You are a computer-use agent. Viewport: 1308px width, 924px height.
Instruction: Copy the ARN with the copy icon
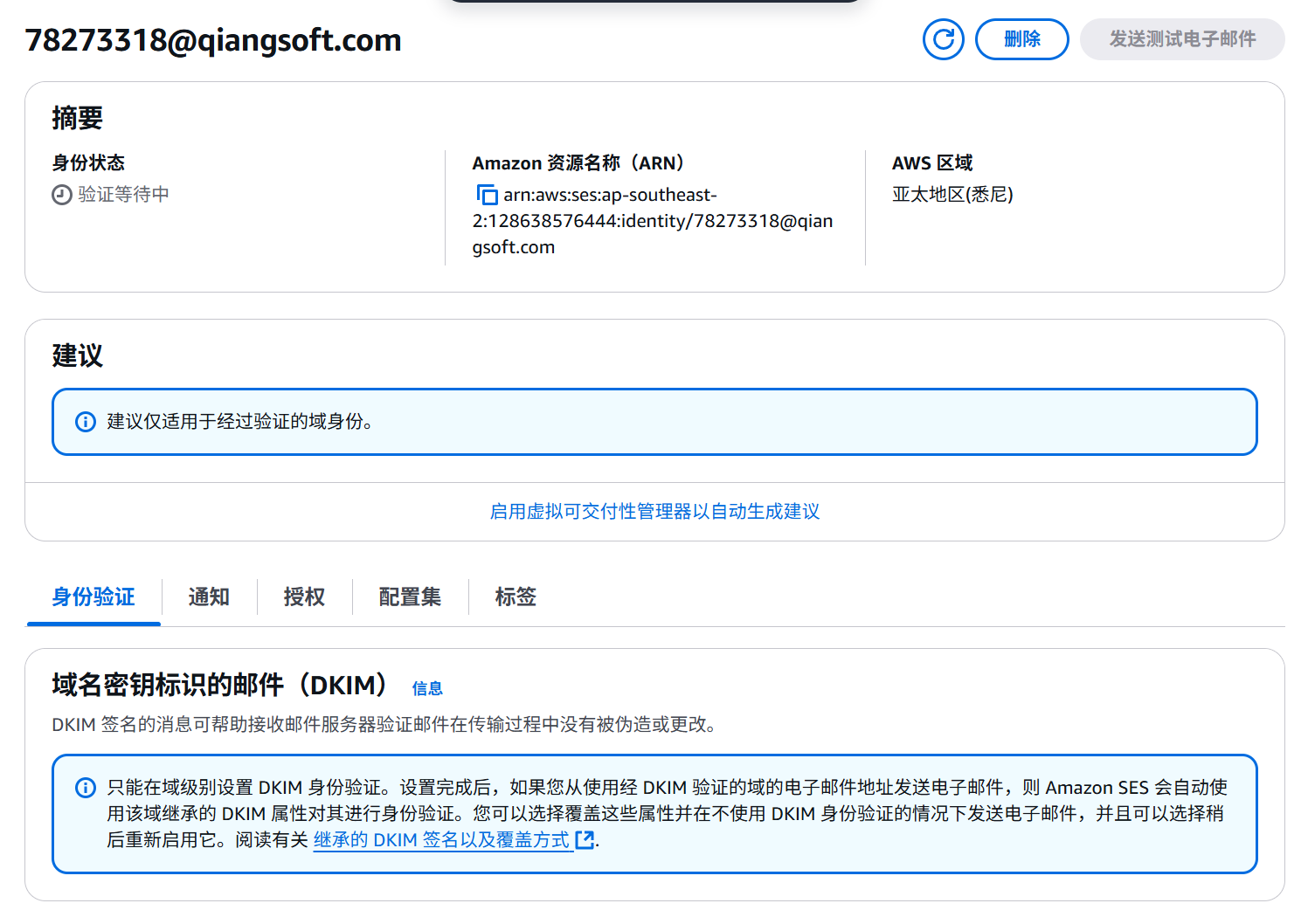[x=487, y=195]
